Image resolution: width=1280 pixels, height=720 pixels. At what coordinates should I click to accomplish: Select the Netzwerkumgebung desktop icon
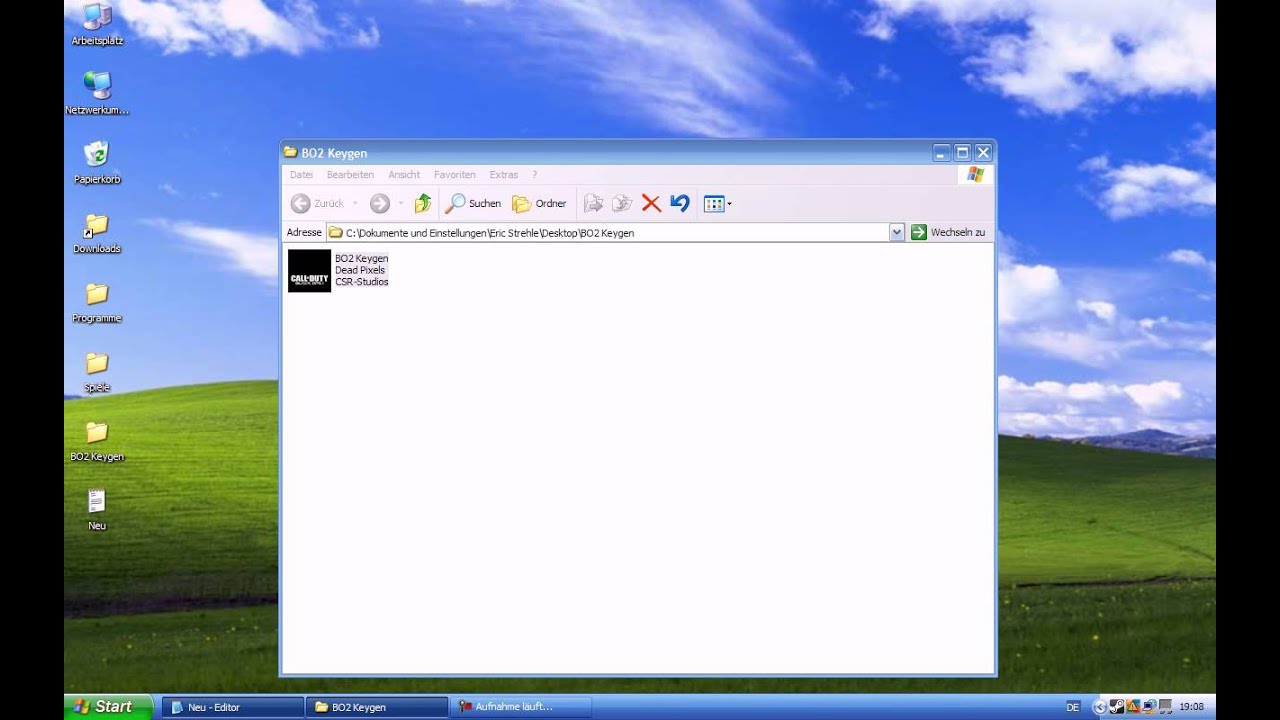click(x=97, y=93)
